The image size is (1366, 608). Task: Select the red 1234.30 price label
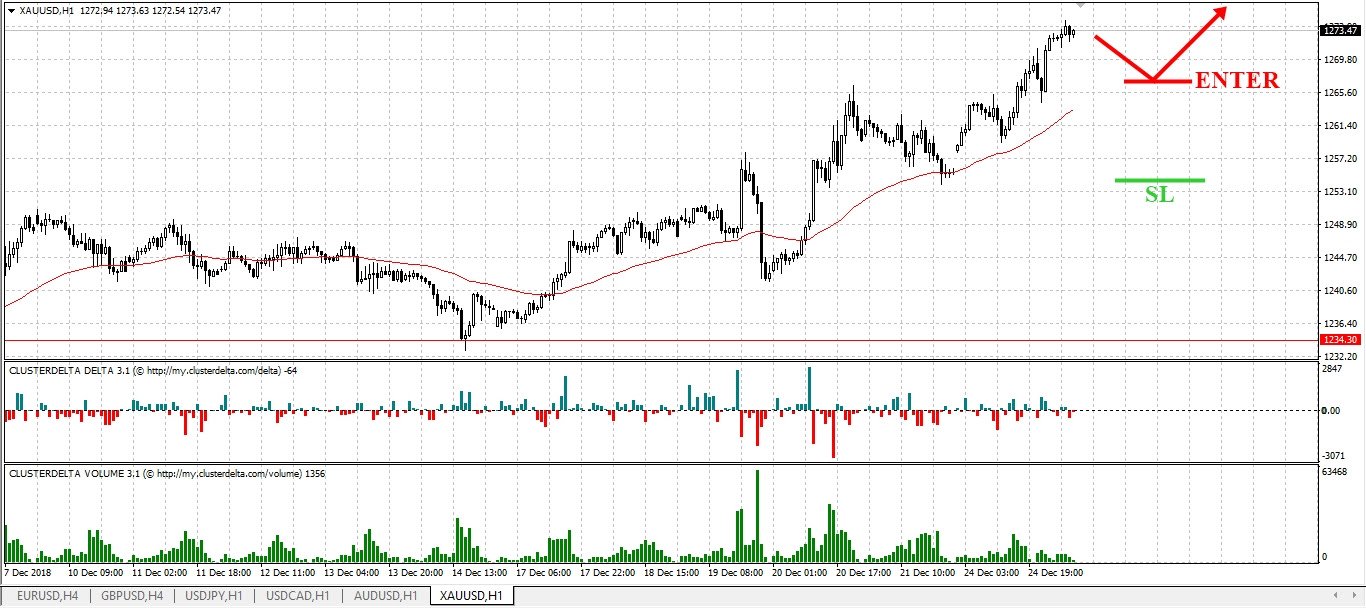coord(1342,340)
